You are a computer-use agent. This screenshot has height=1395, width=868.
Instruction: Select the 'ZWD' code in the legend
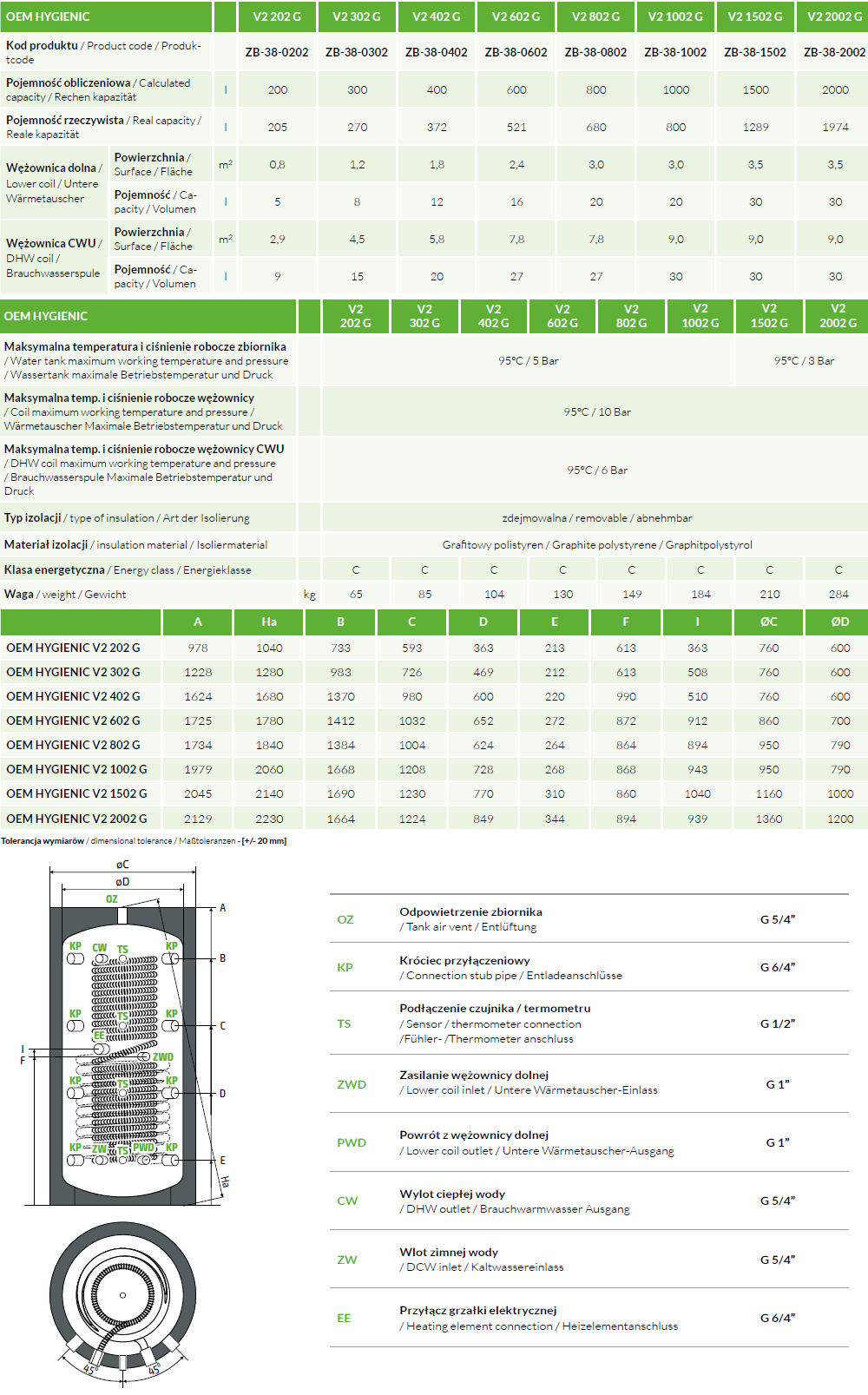pos(352,1084)
